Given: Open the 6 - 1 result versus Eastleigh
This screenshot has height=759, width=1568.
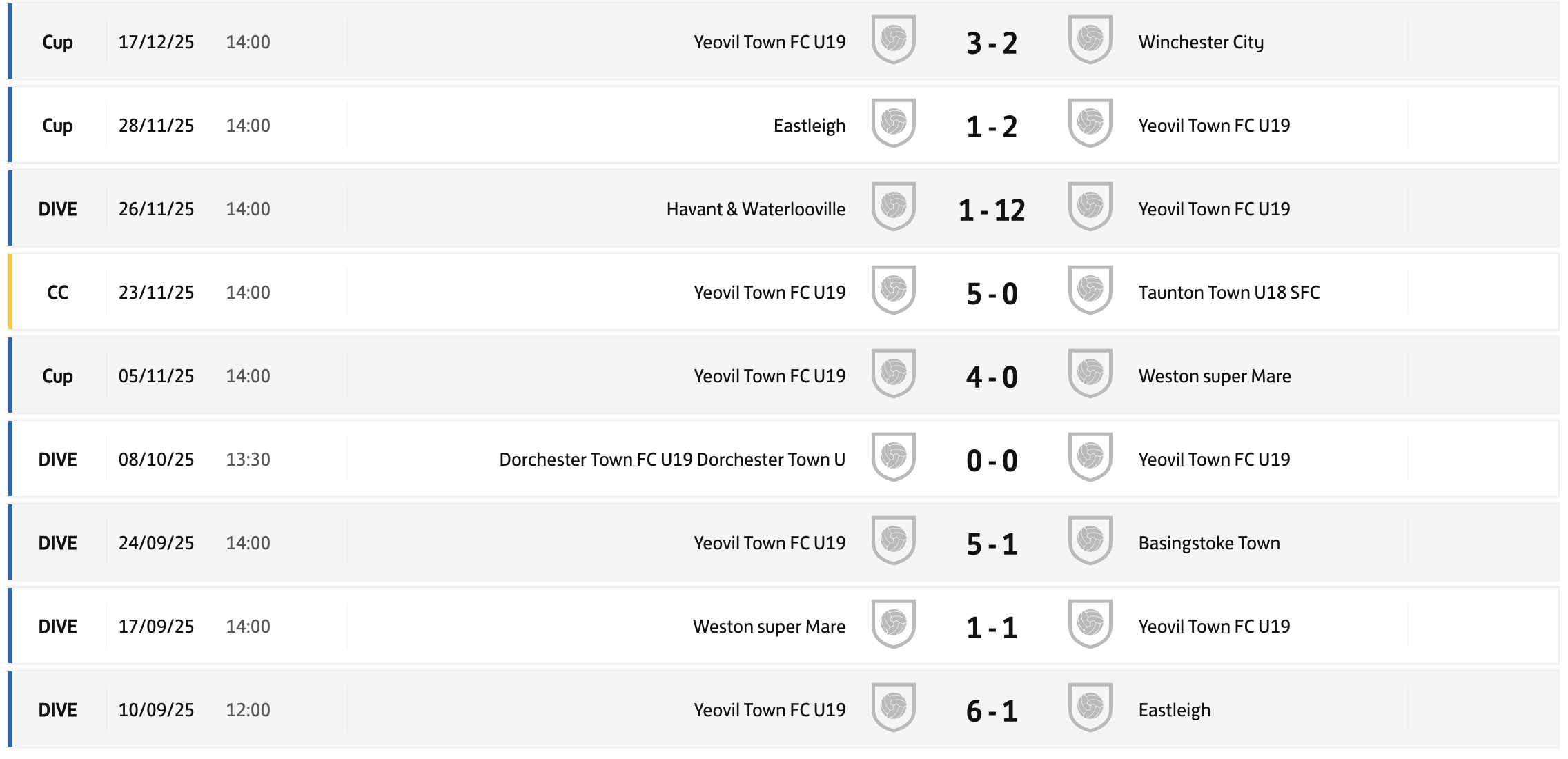Looking at the screenshot, I should click(992, 711).
